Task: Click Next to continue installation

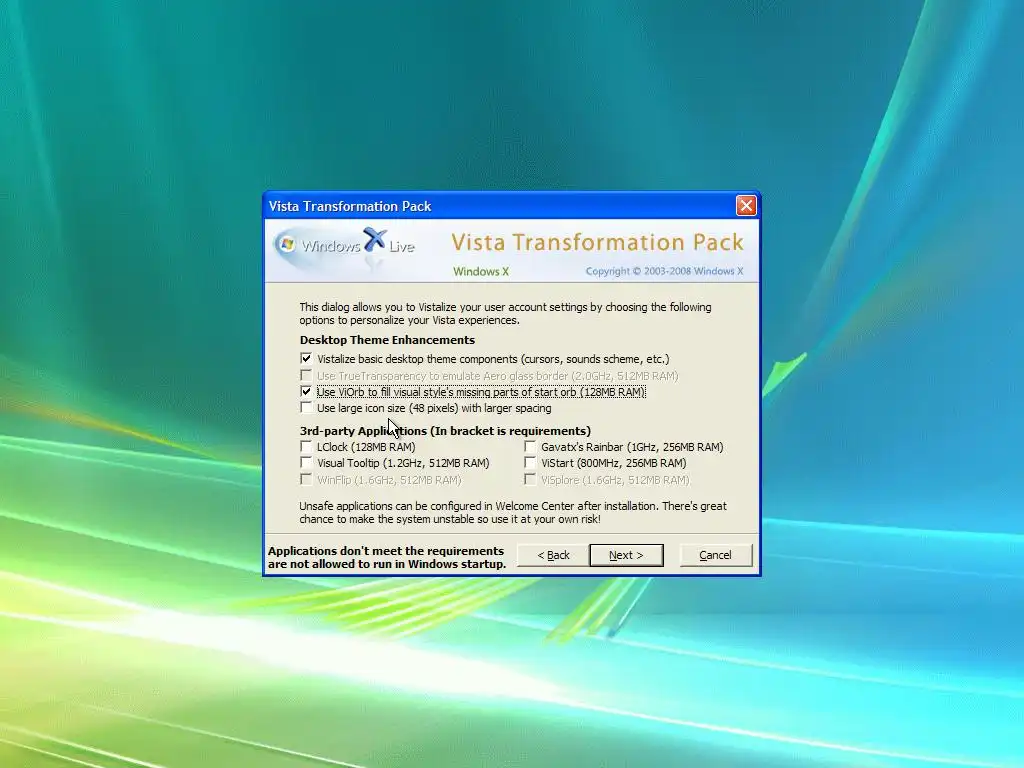Action: pyautogui.click(x=626, y=555)
